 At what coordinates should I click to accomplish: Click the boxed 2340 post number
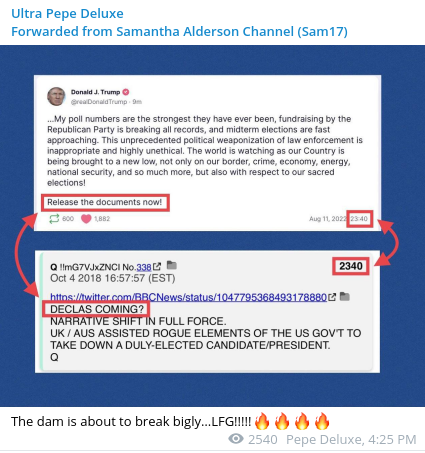tap(351, 266)
